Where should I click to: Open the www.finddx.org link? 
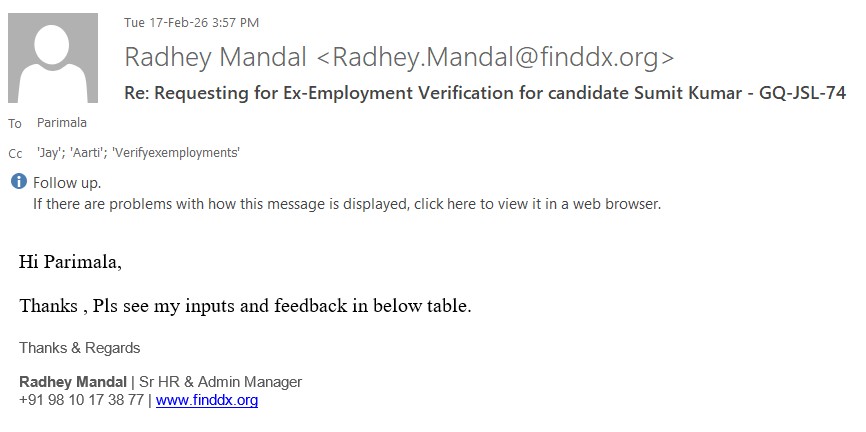(207, 401)
